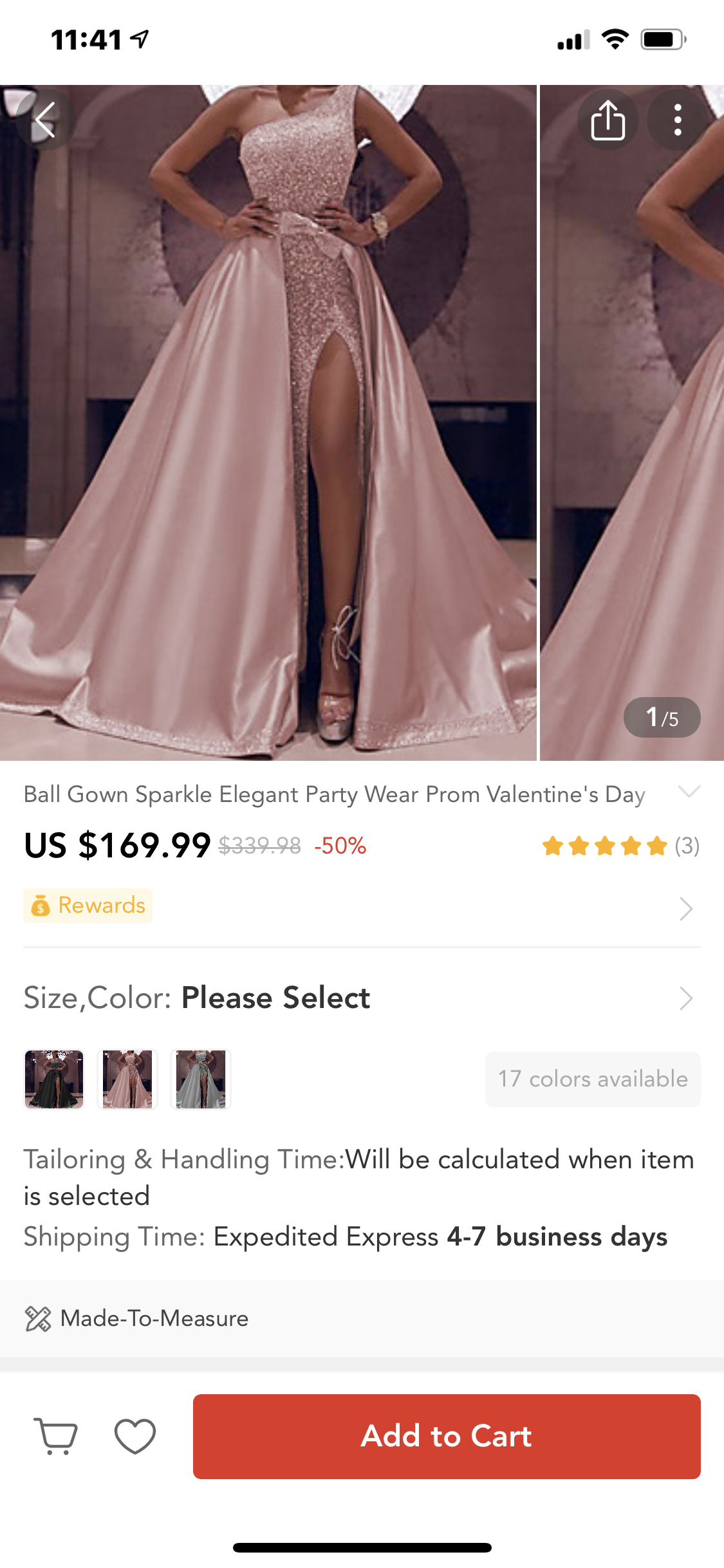Select the pink dress color swatch
Viewport: 724px width, 1568px height.
127,1079
